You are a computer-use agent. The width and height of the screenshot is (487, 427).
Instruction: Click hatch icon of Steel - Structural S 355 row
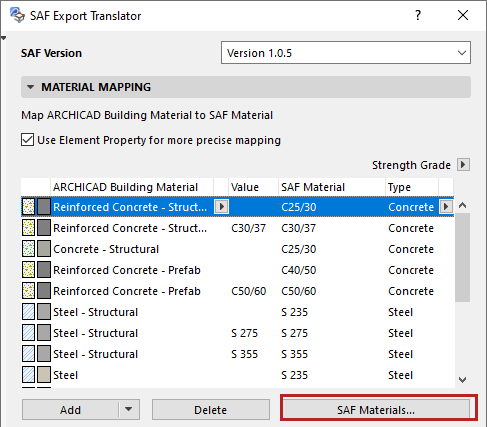(x=28, y=354)
